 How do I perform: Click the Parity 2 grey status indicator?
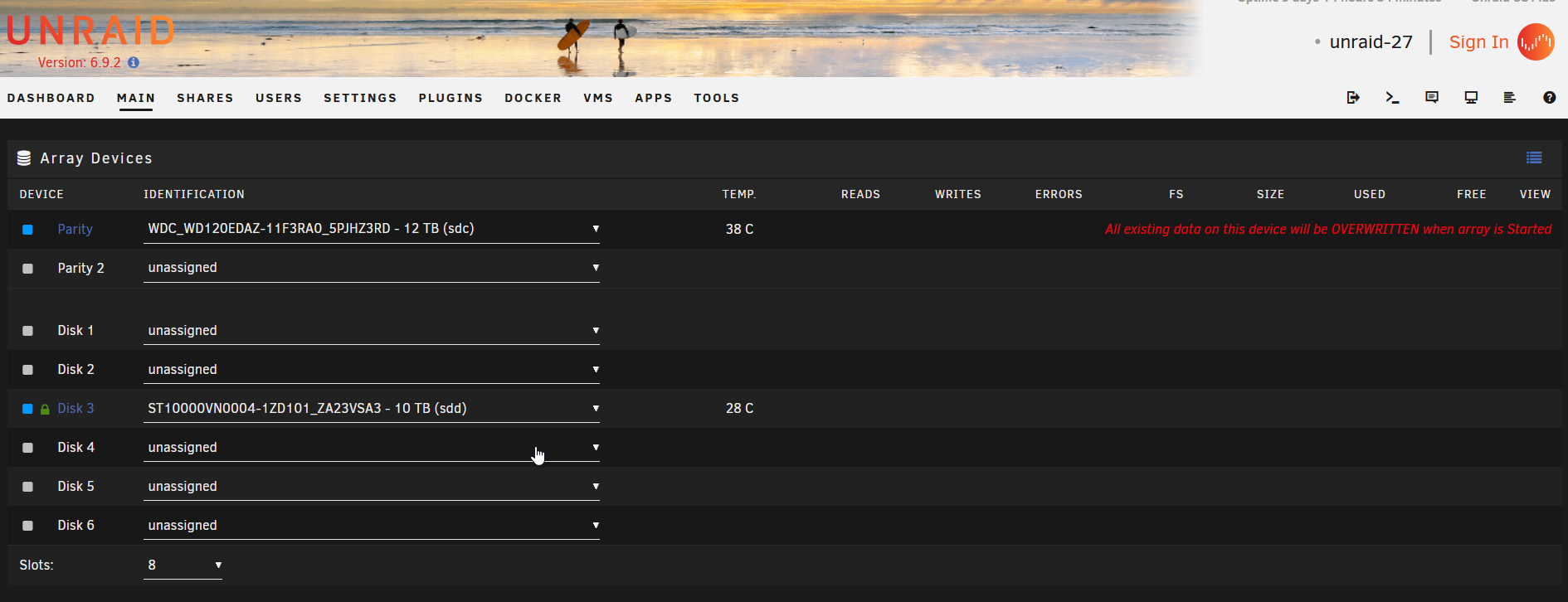tap(27, 269)
